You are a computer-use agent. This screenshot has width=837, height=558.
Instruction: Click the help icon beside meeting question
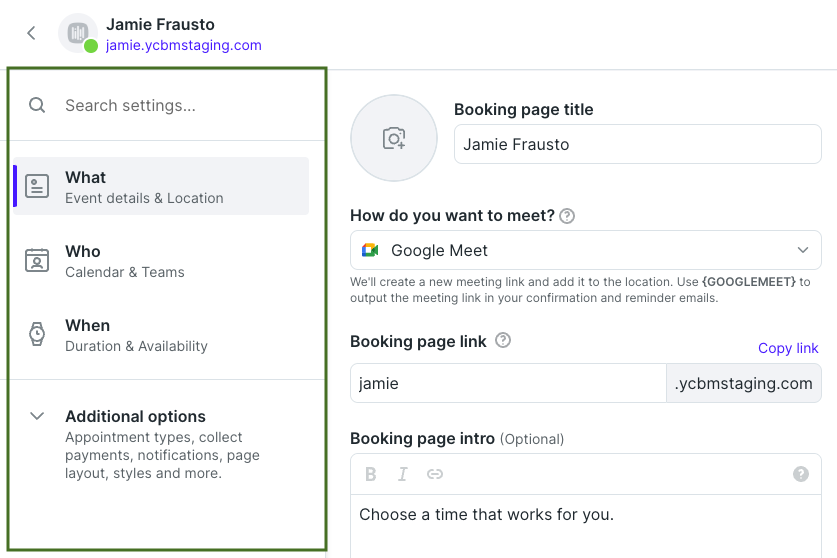coord(567,216)
